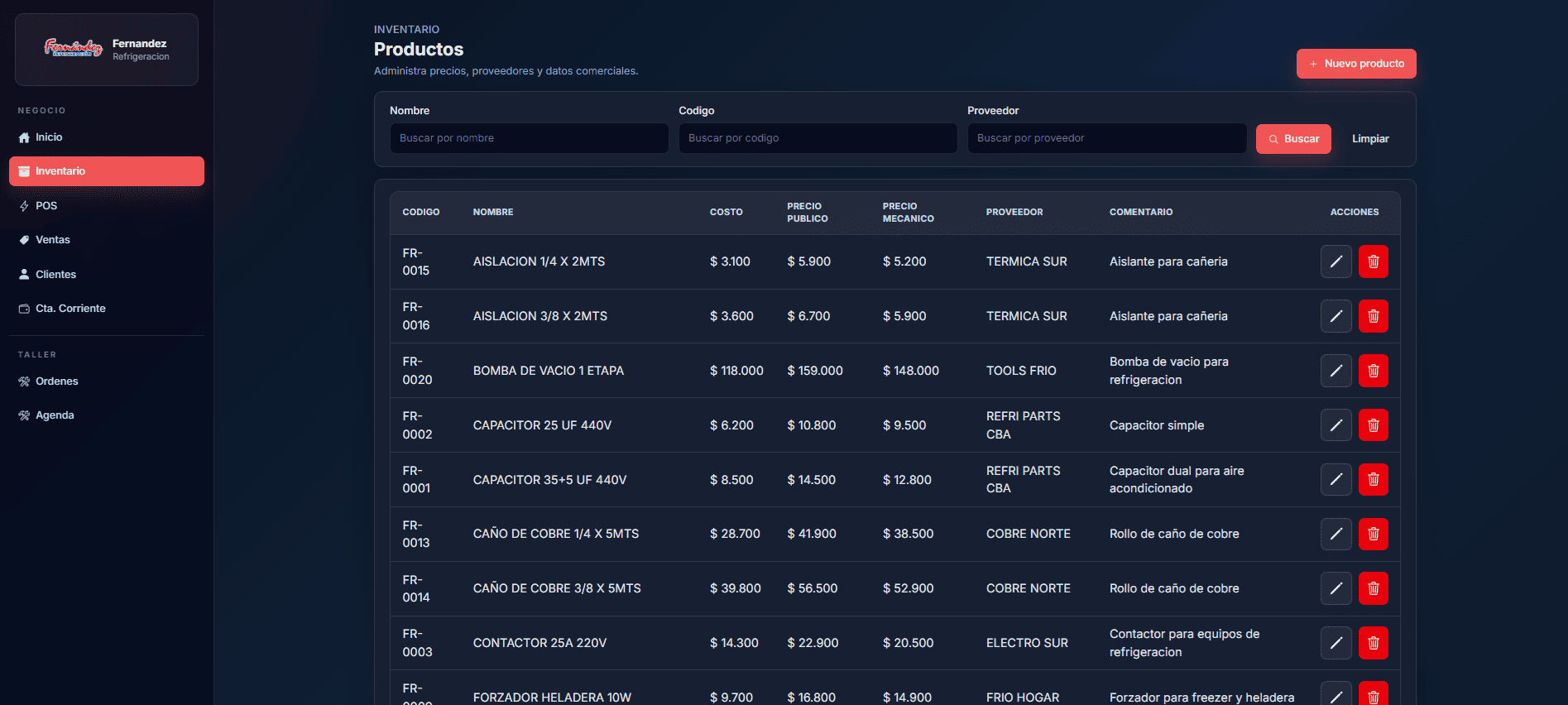Edit the AISLACION 3/8 X 2MTS row

coord(1335,316)
